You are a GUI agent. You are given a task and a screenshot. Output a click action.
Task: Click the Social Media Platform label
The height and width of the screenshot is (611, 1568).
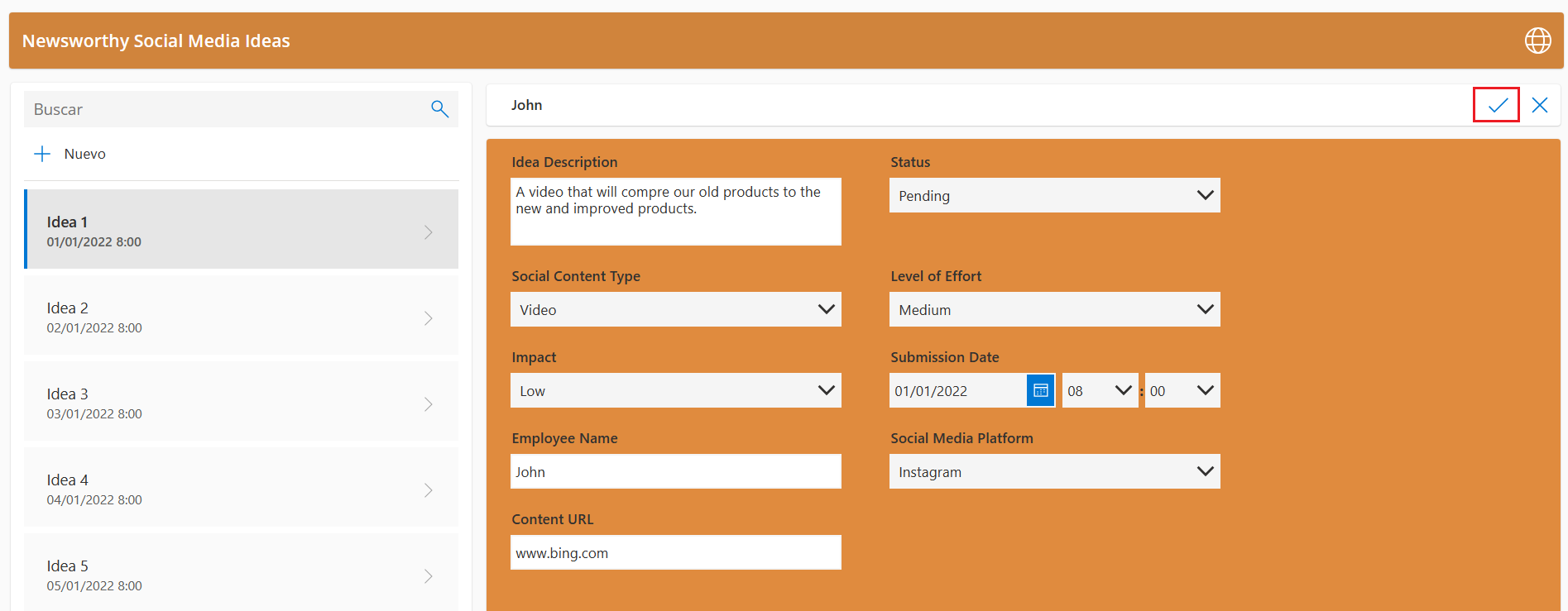pos(961,438)
